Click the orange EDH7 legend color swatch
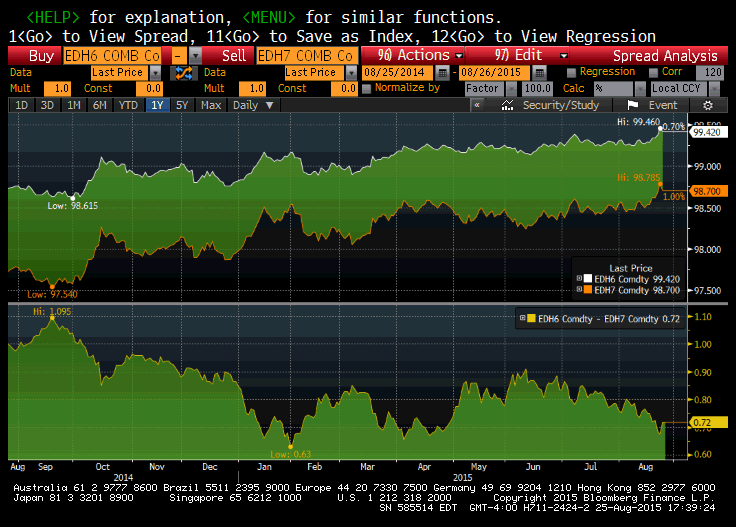This screenshot has width=736, height=527. click(x=587, y=290)
